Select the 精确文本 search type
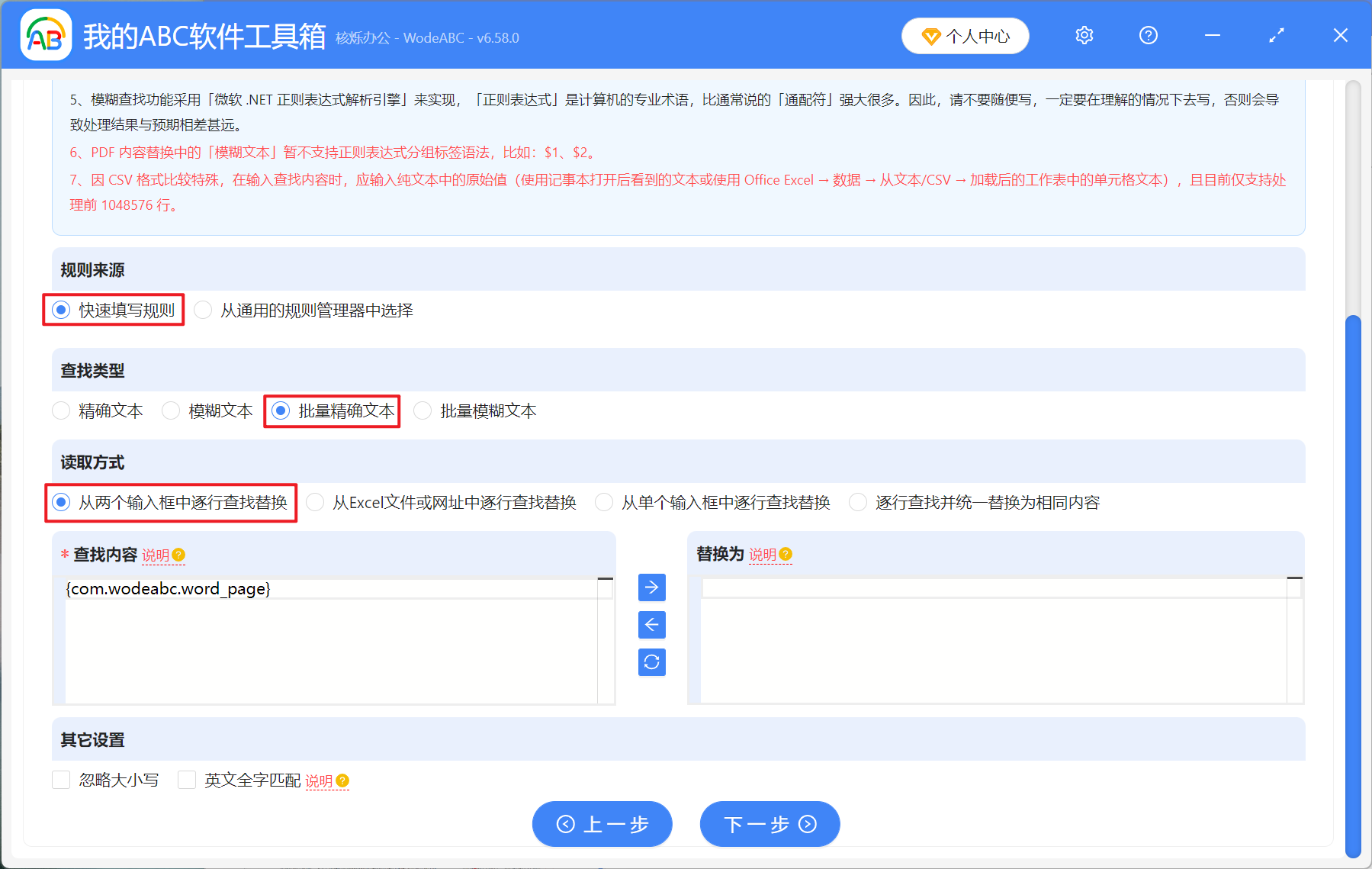This screenshot has height=869, width=1372. point(60,410)
